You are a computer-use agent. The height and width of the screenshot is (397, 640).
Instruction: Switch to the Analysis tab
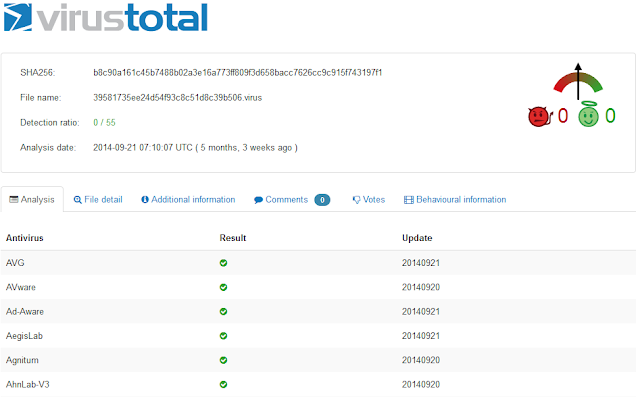[32, 200]
